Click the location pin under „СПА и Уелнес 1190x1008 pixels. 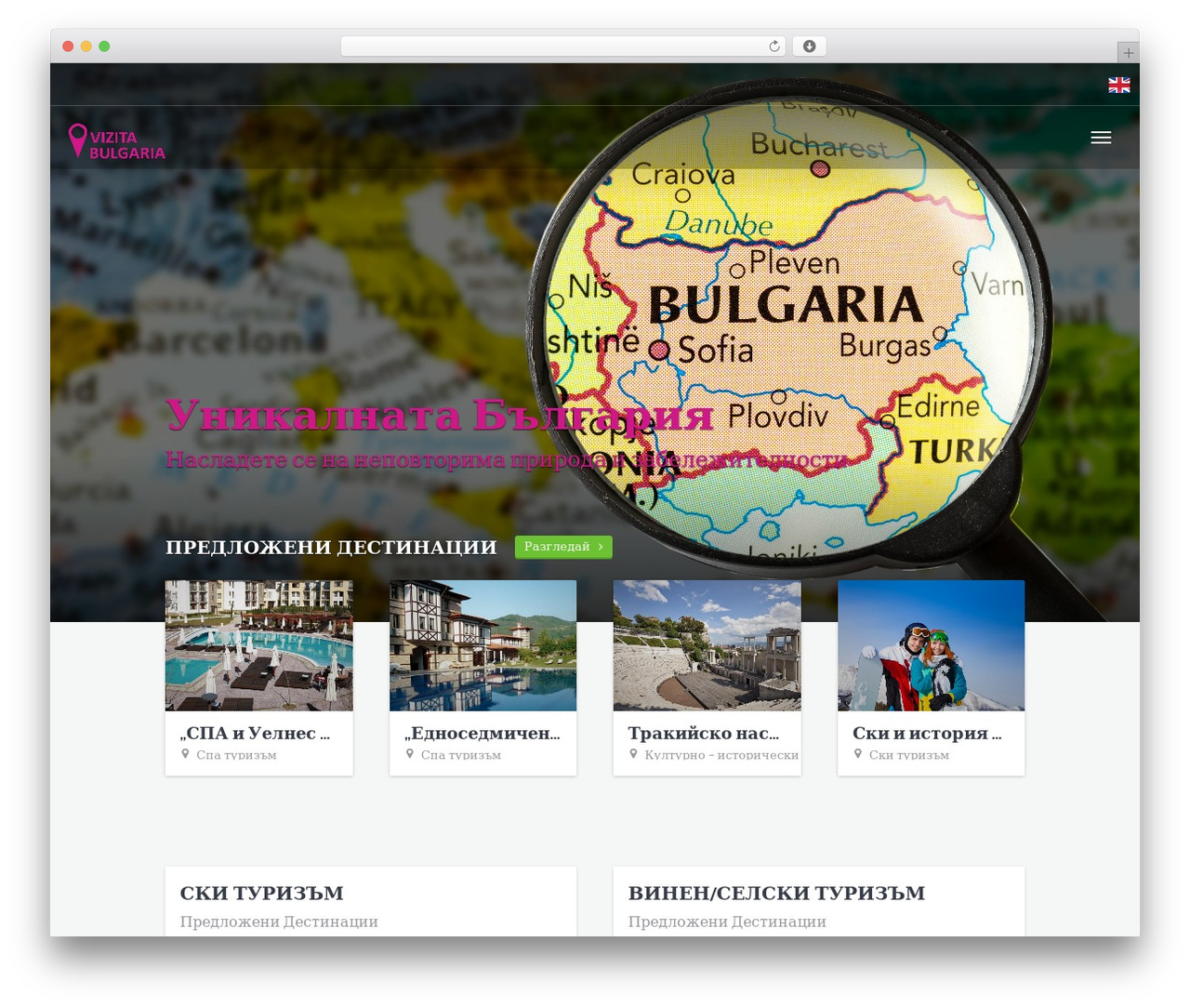185,754
